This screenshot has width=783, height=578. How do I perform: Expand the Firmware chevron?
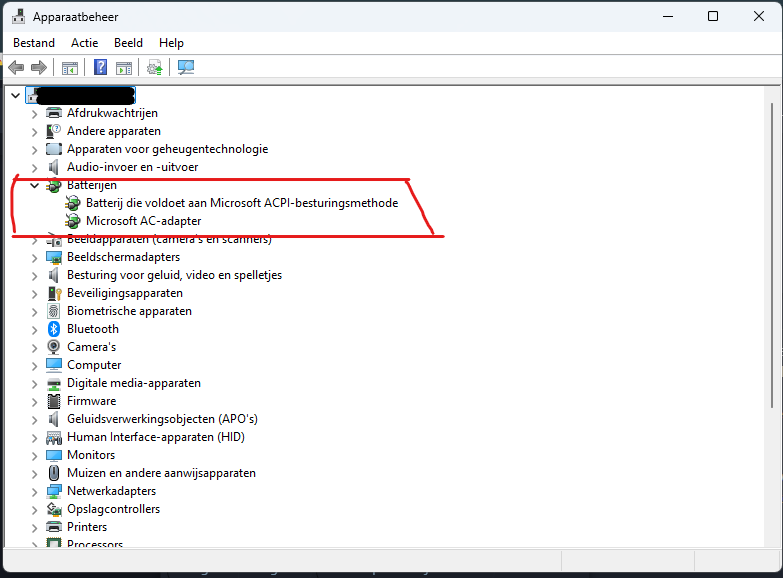pyautogui.click(x=34, y=402)
